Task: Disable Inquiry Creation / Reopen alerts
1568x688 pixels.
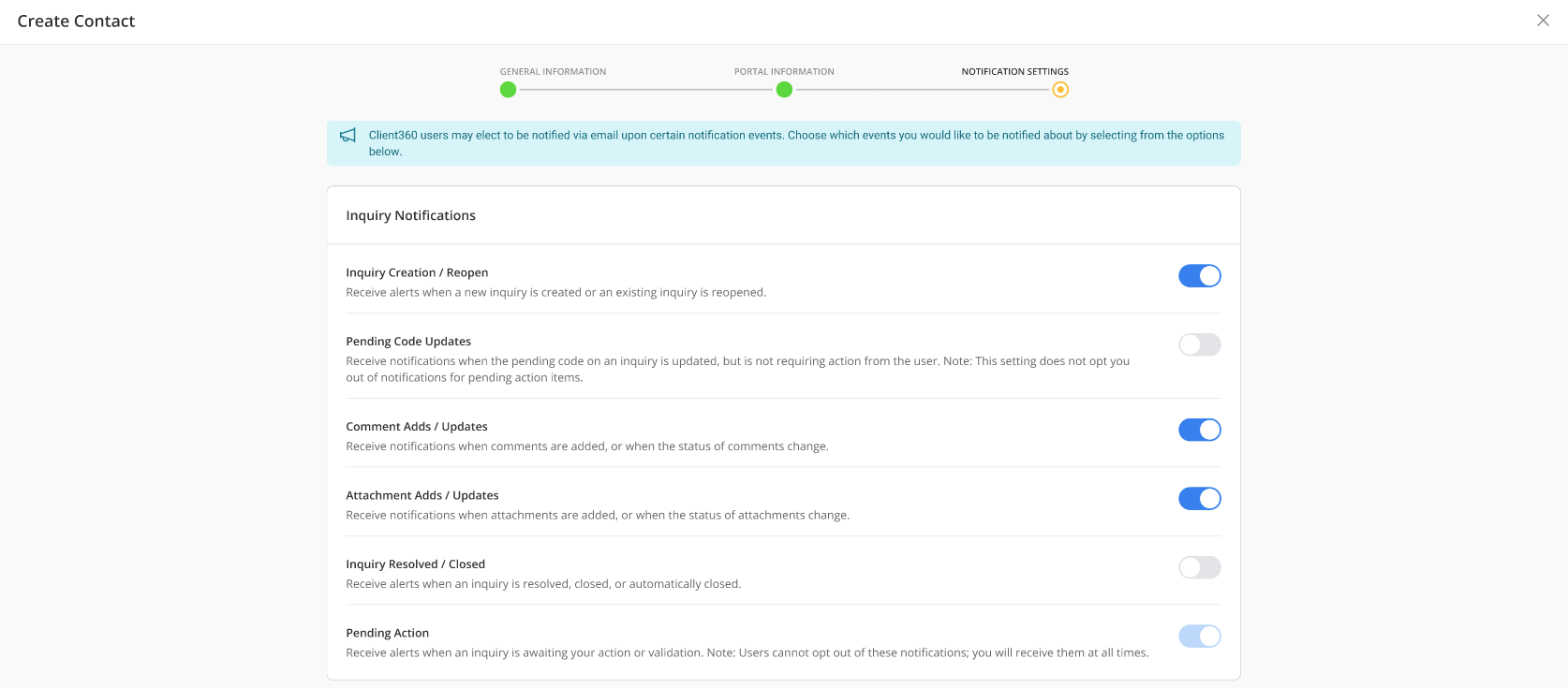Action: click(1199, 276)
